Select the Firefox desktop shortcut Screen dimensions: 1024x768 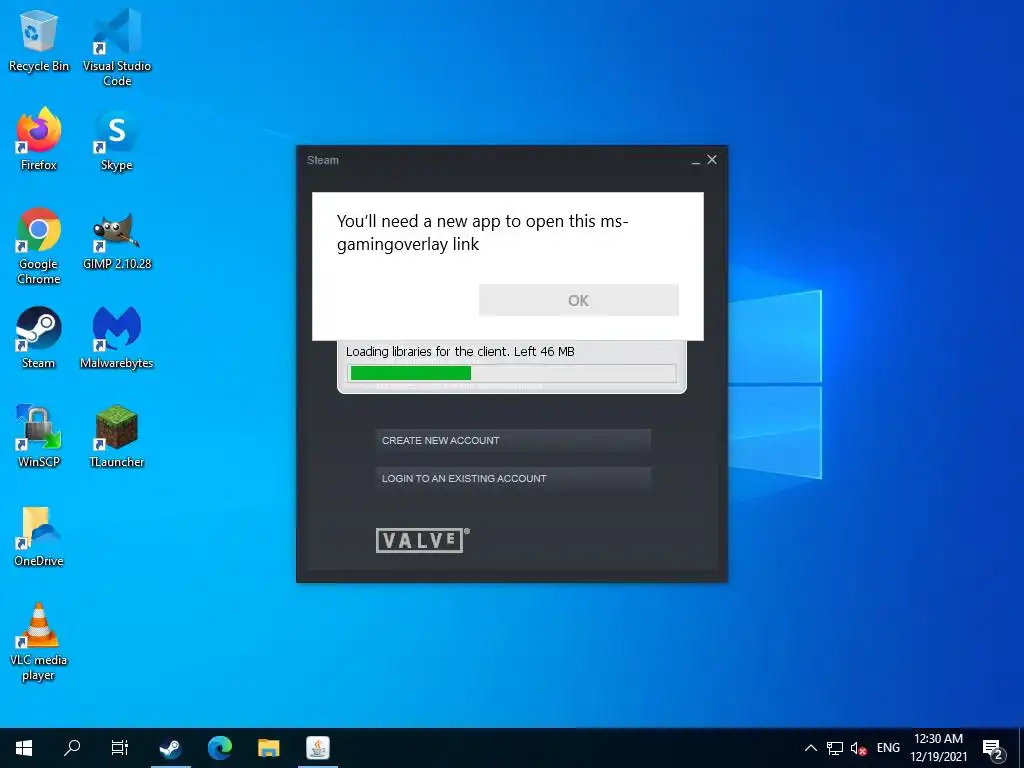pyautogui.click(x=39, y=140)
